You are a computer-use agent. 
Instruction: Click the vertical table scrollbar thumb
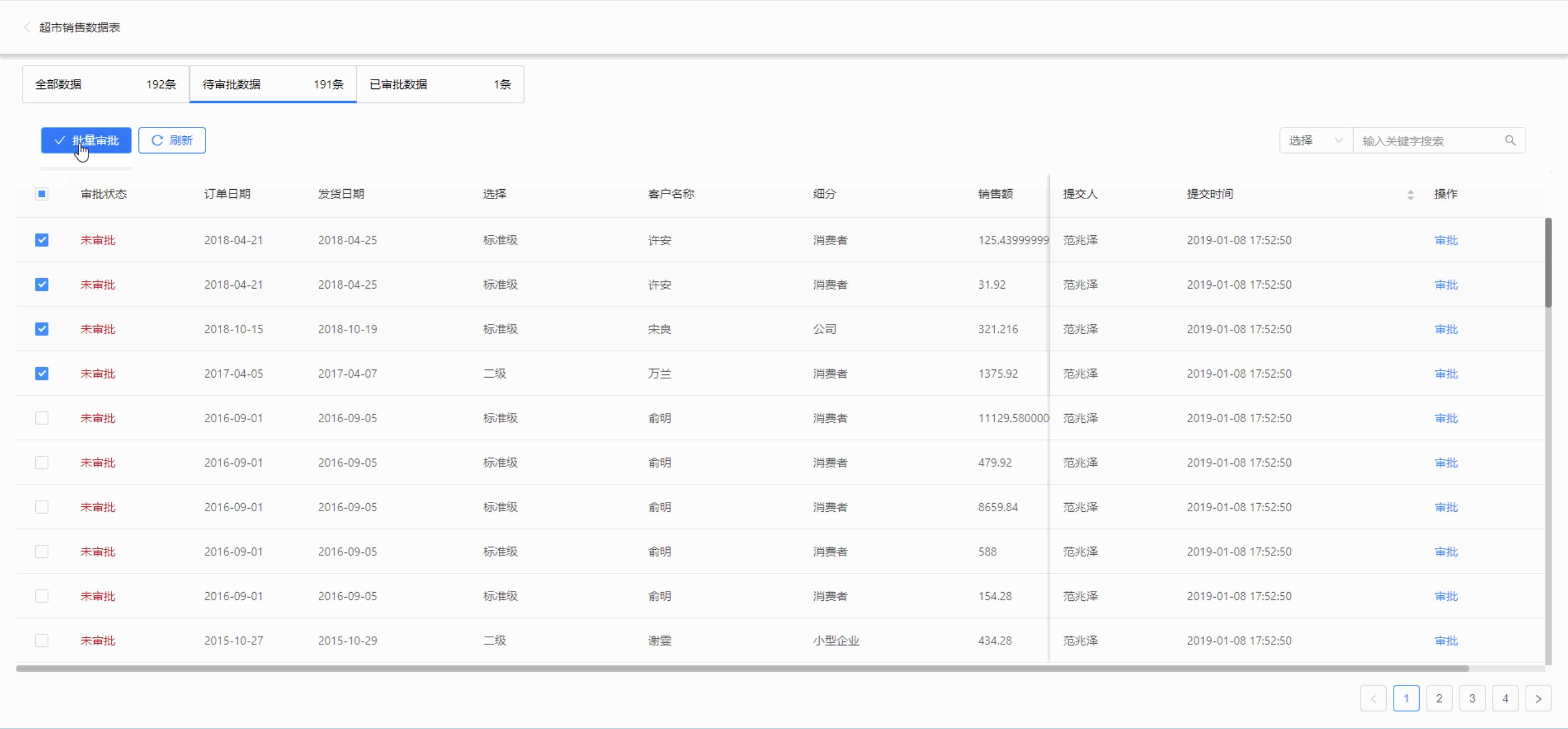1548,263
